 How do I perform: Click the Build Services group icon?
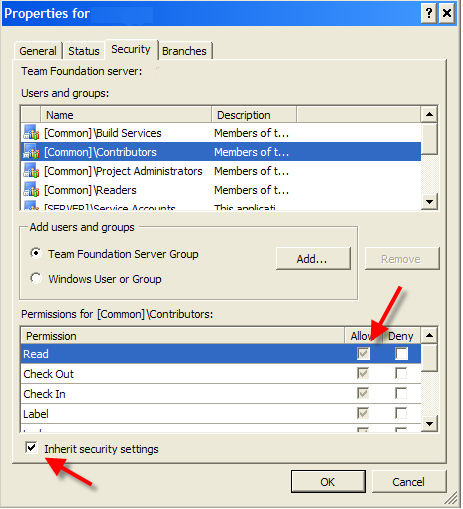point(31,132)
